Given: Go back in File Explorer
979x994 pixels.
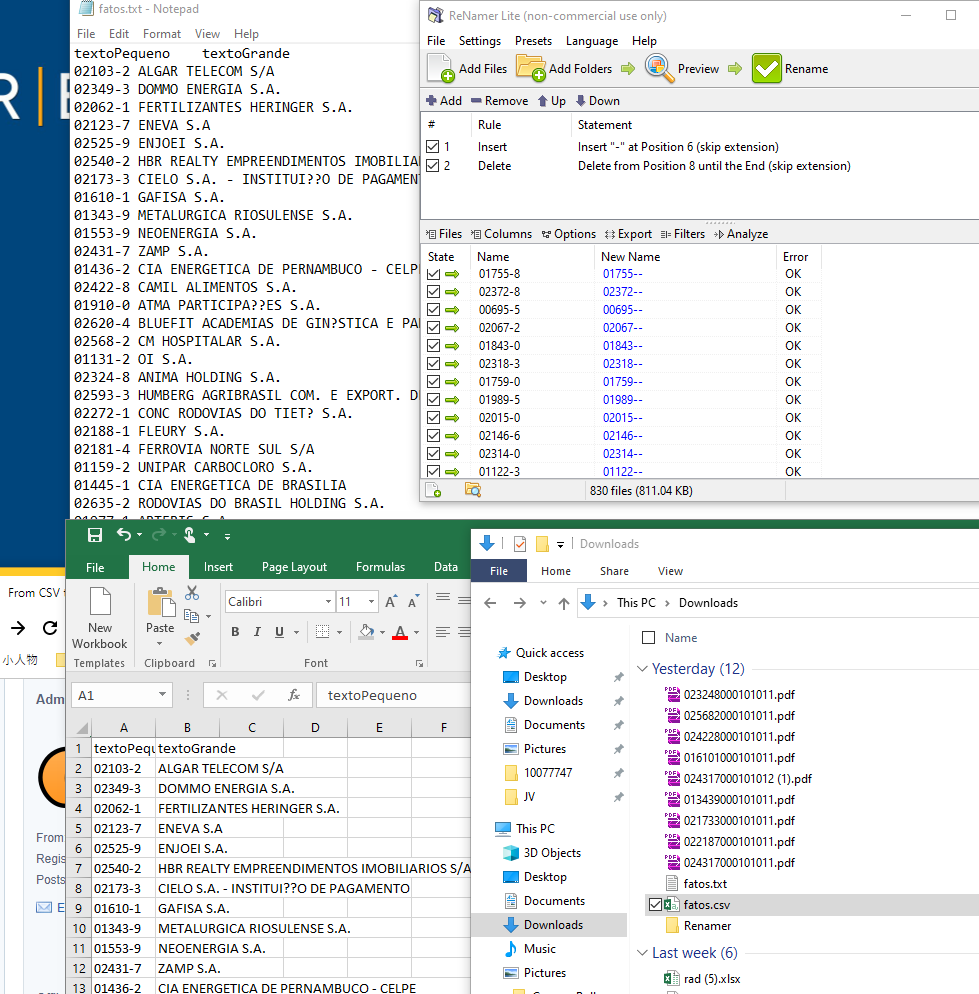Looking at the screenshot, I should point(490,603).
